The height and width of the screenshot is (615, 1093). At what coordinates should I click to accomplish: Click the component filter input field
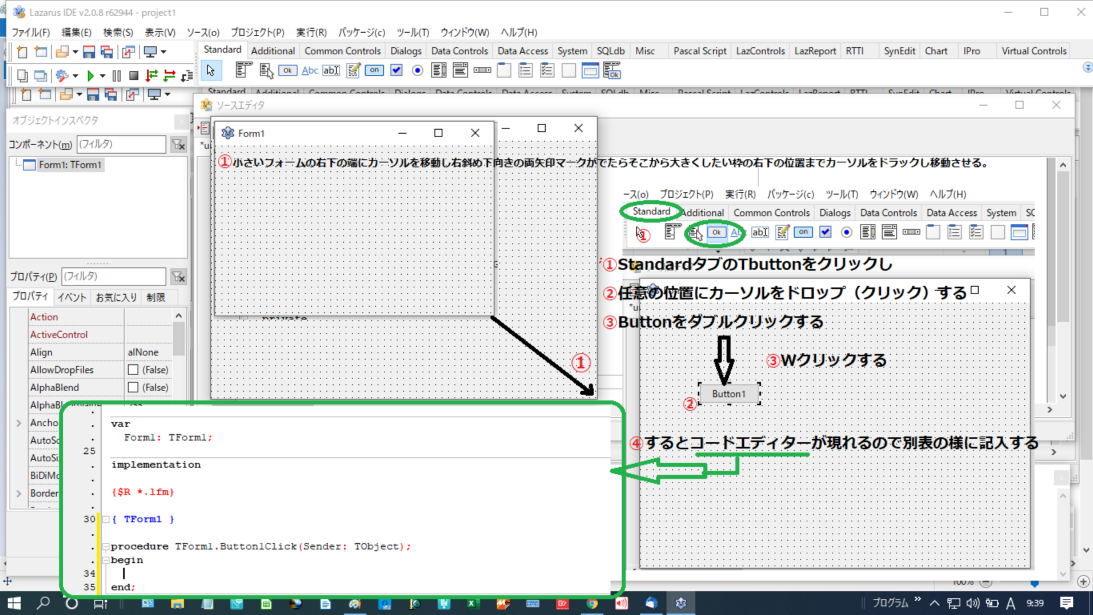point(121,144)
